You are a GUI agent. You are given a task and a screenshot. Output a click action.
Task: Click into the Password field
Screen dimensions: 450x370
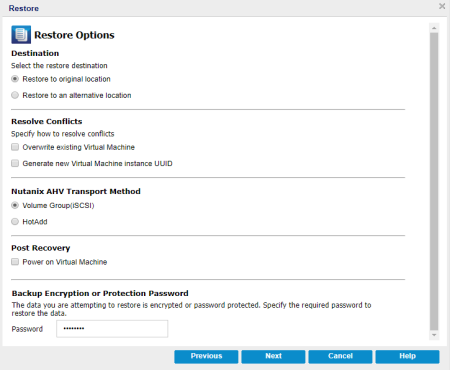coord(112,329)
